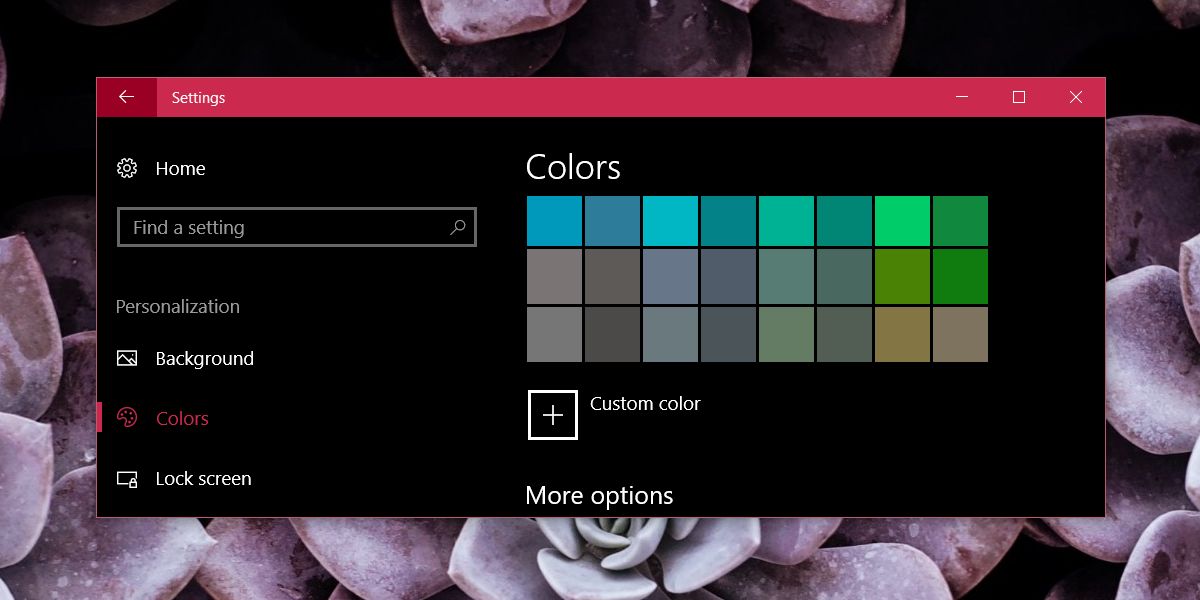
Task: Click the Personalization section label
Action: click(x=178, y=307)
